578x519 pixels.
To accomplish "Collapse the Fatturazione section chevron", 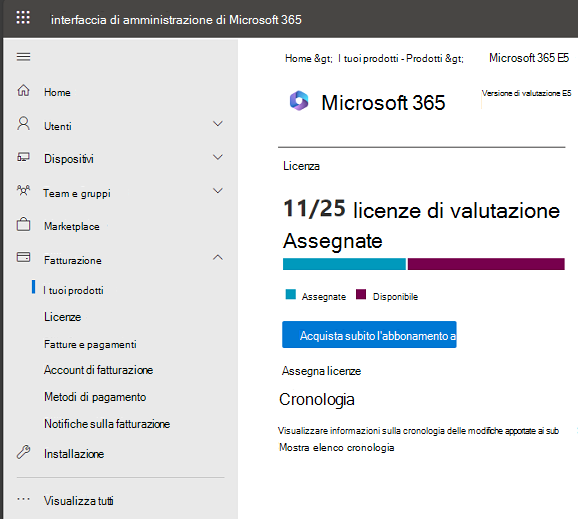I will (218, 257).
